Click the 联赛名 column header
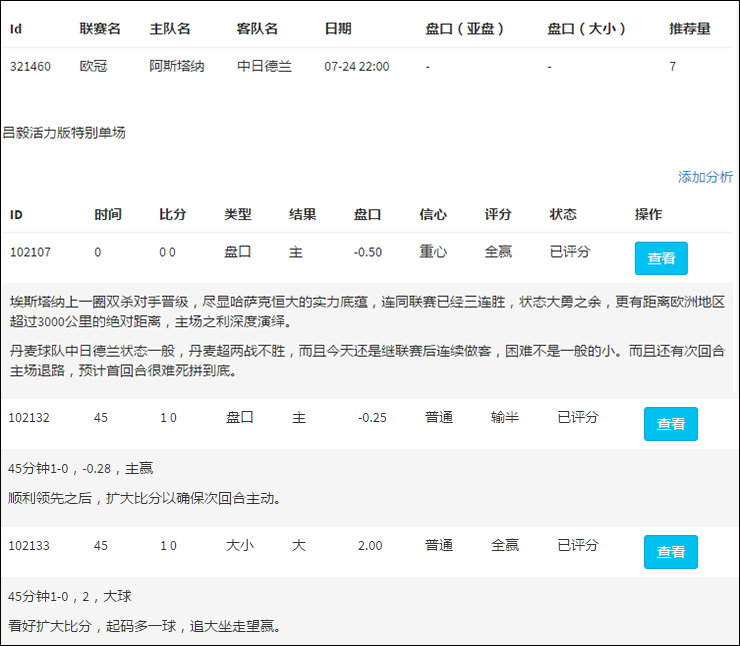740x646 pixels. pos(100,29)
